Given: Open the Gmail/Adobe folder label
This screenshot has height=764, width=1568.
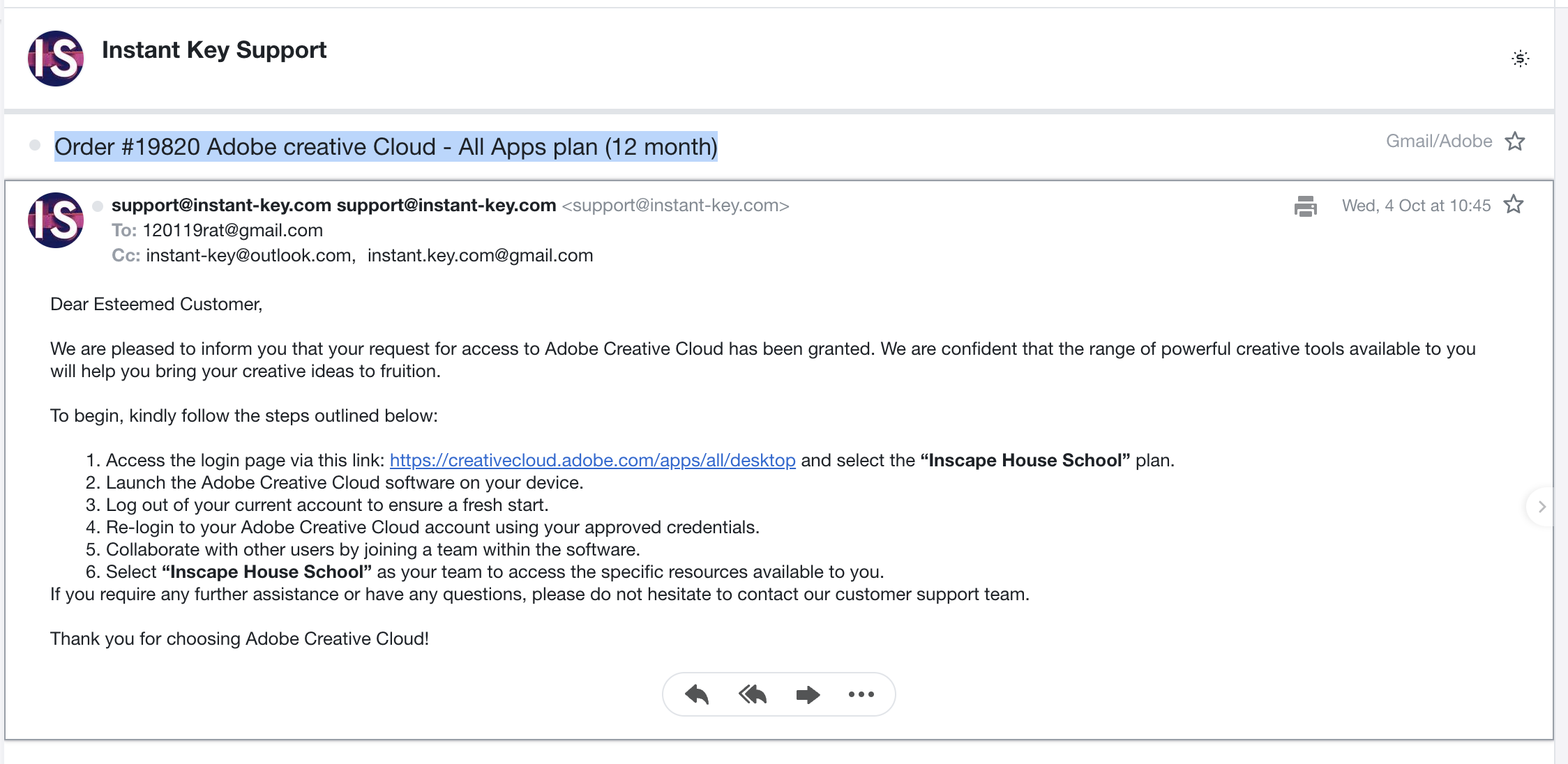Looking at the screenshot, I should [x=1438, y=142].
